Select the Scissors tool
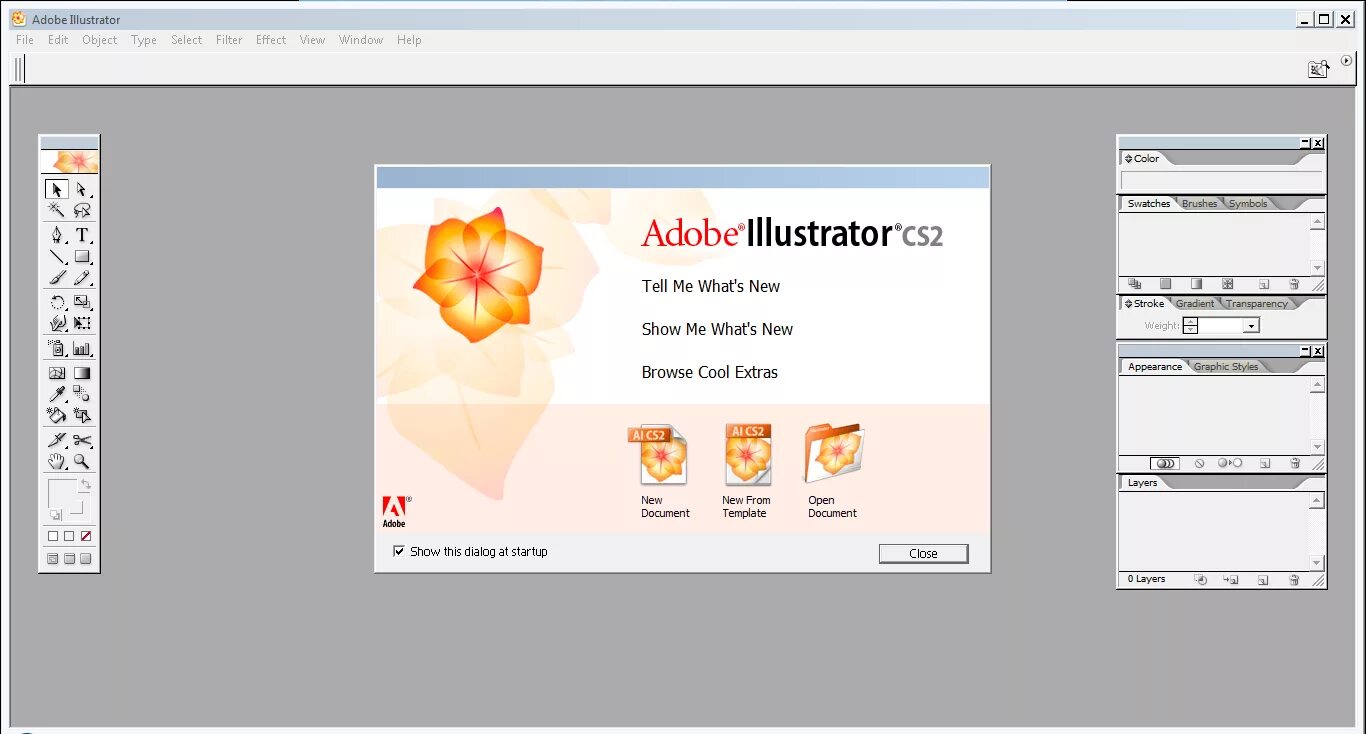 pyautogui.click(x=82, y=440)
